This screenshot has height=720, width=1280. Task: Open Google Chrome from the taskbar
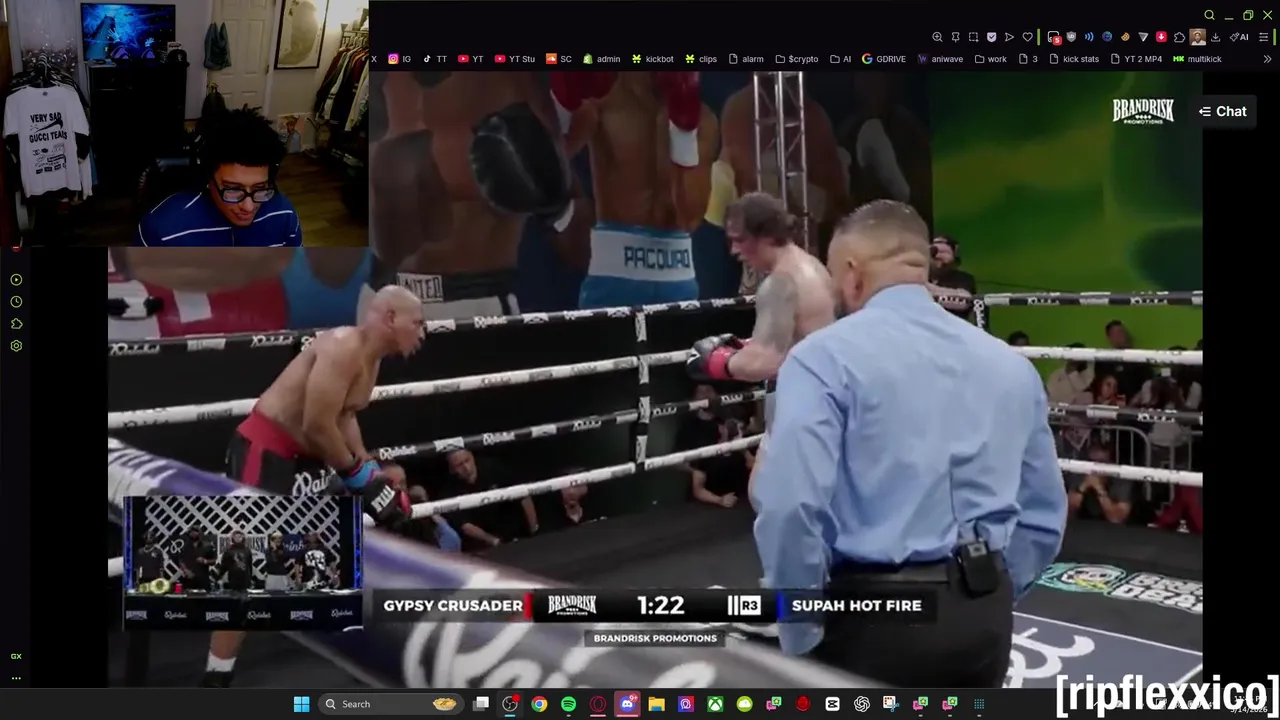[539, 704]
